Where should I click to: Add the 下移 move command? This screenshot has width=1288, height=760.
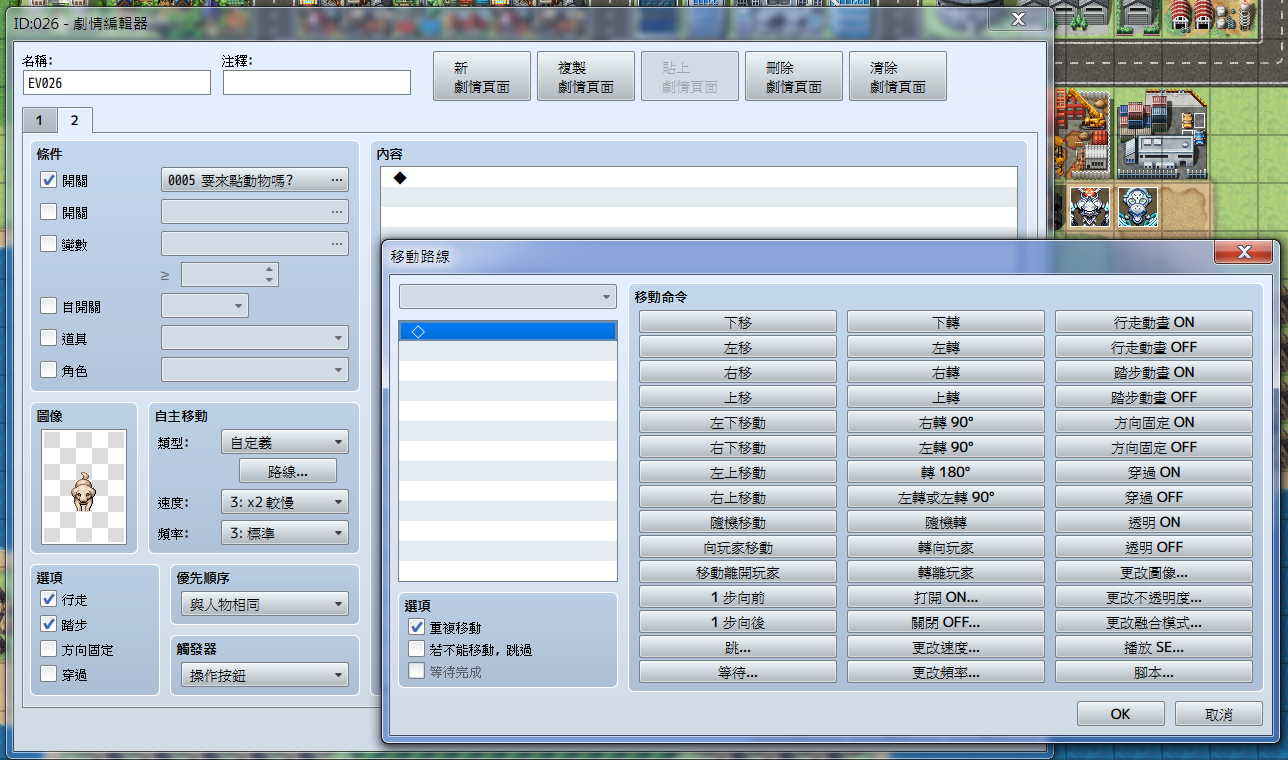[x=738, y=322]
